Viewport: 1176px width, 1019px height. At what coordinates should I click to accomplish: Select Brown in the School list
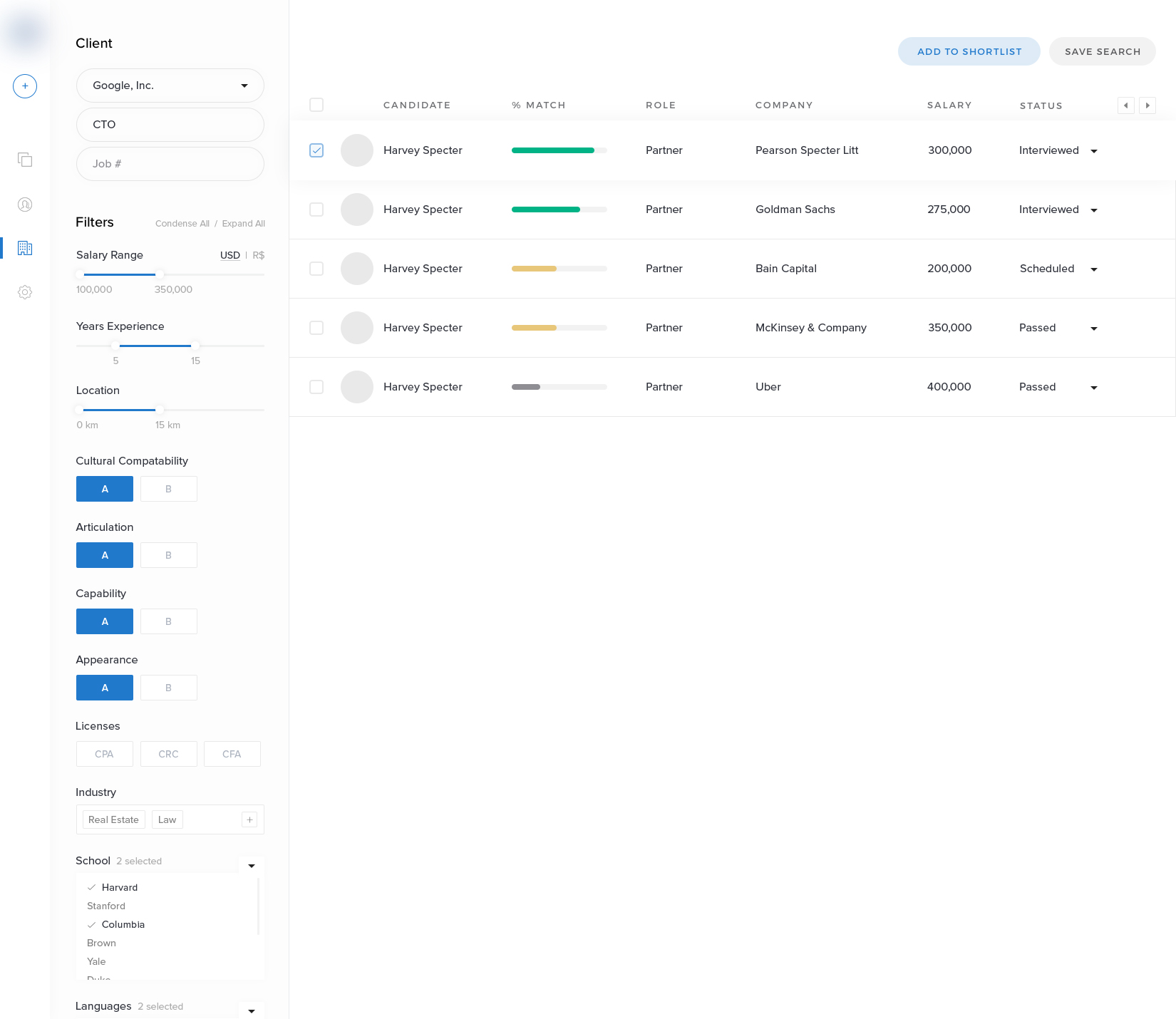[x=101, y=943]
